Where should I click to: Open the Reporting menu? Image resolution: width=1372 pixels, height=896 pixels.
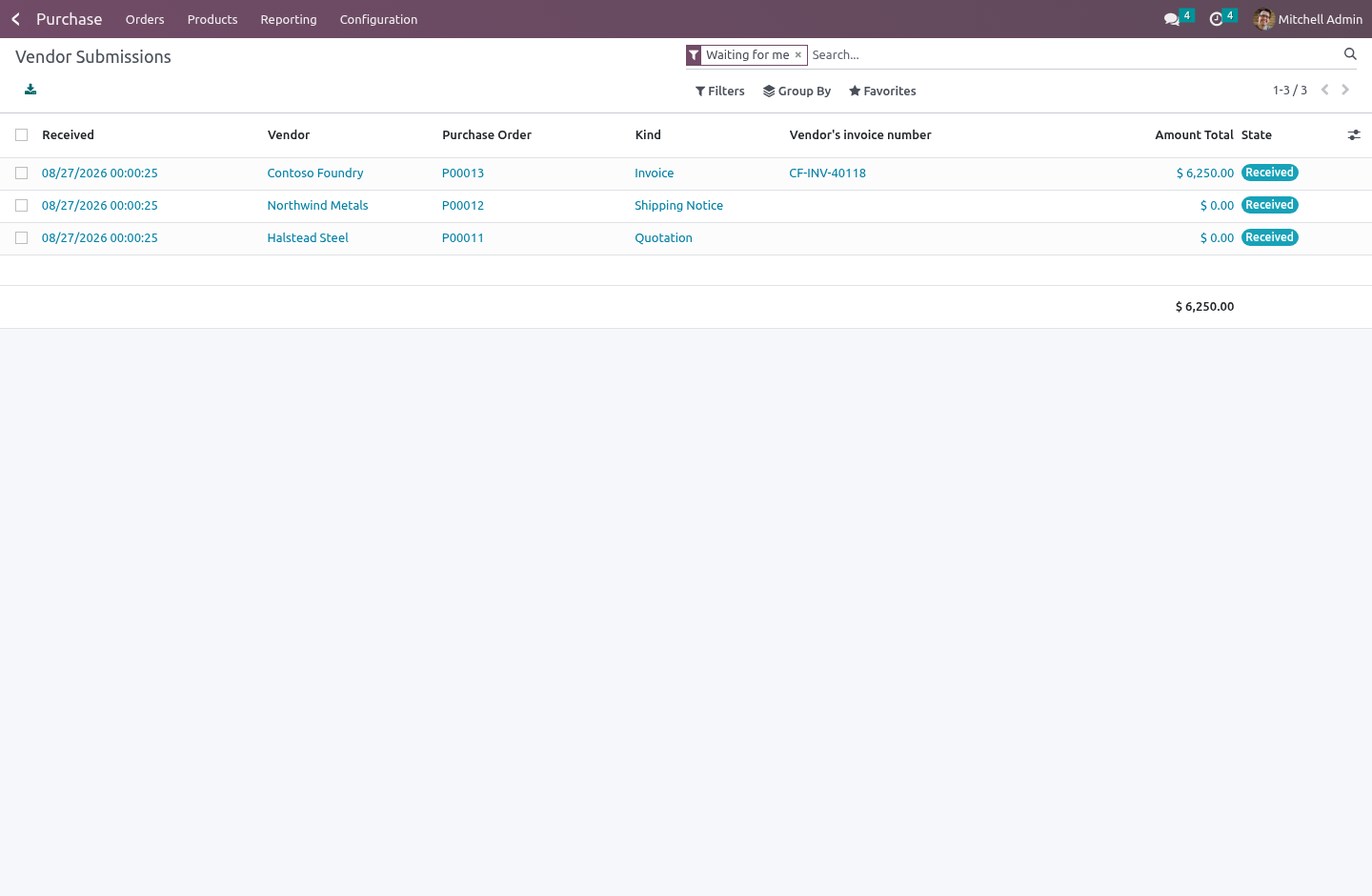click(289, 19)
